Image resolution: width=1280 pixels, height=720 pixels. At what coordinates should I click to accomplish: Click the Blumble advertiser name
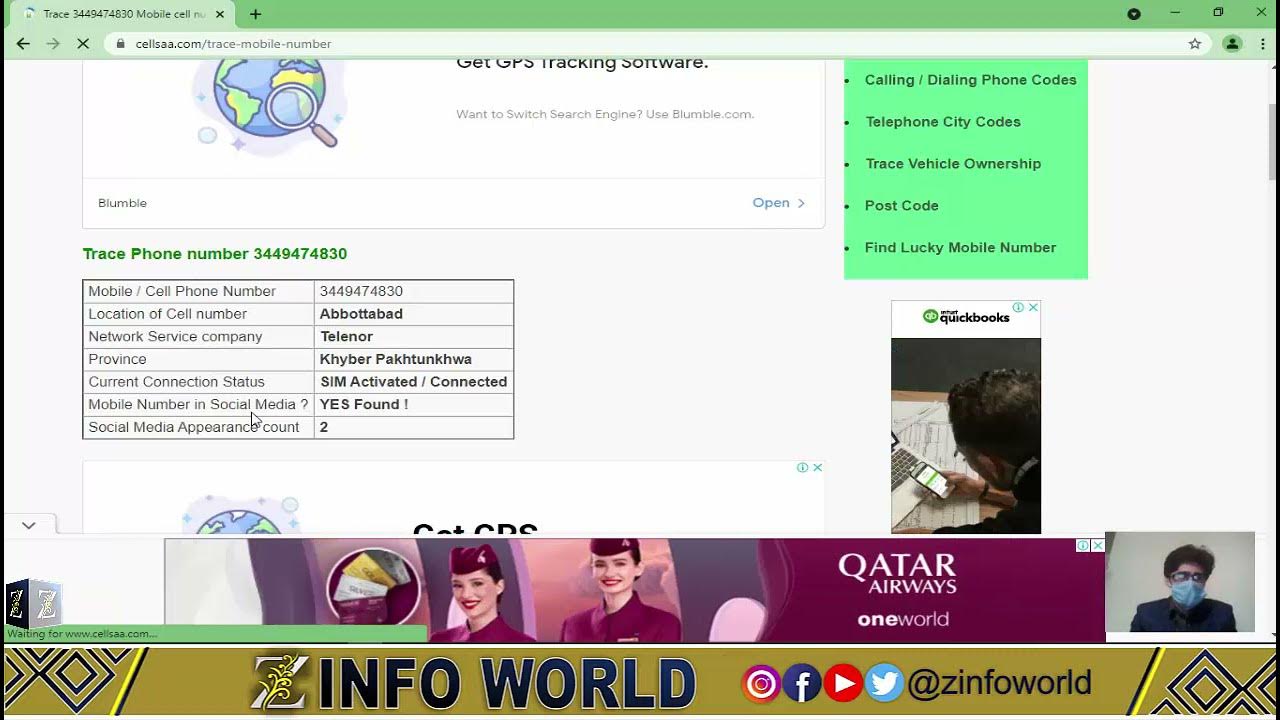[x=122, y=203]
